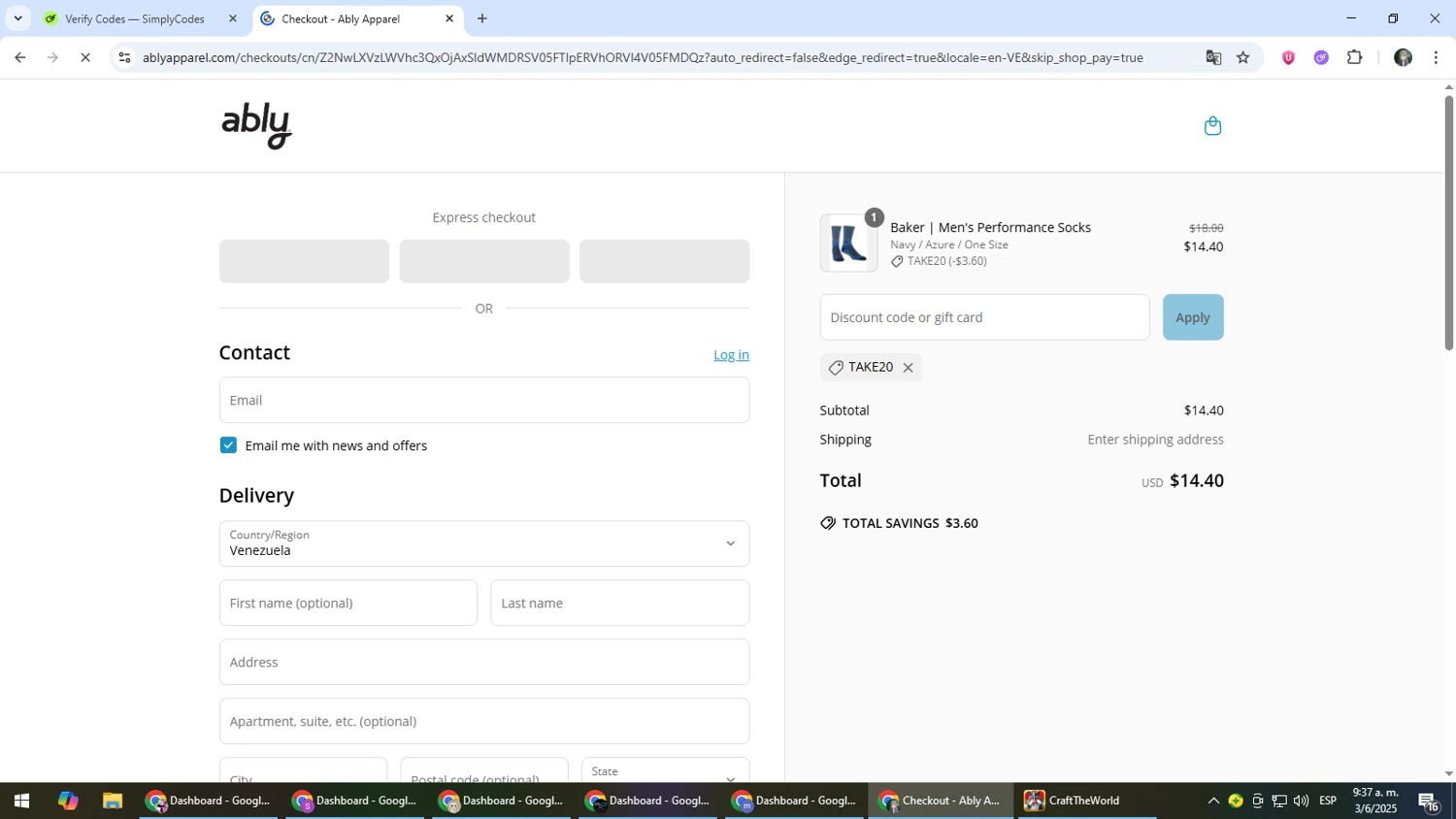Viewport: 1456px width, 819px height.
Task: Bookmark this page with star icon
Action: 1243,57
